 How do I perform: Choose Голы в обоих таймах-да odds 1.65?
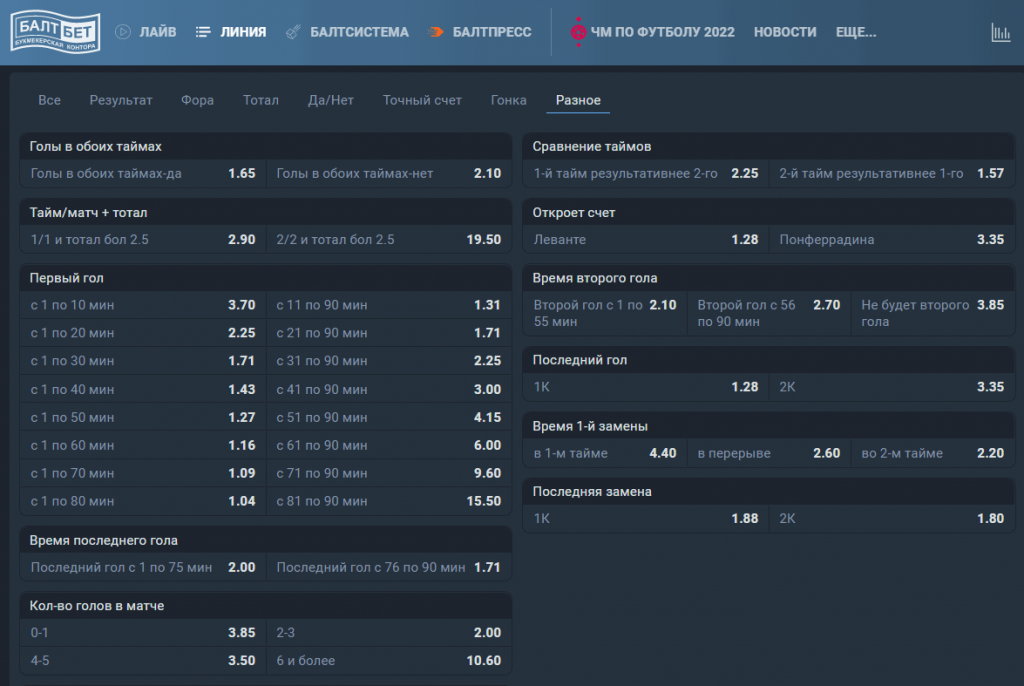click(143, 173)
